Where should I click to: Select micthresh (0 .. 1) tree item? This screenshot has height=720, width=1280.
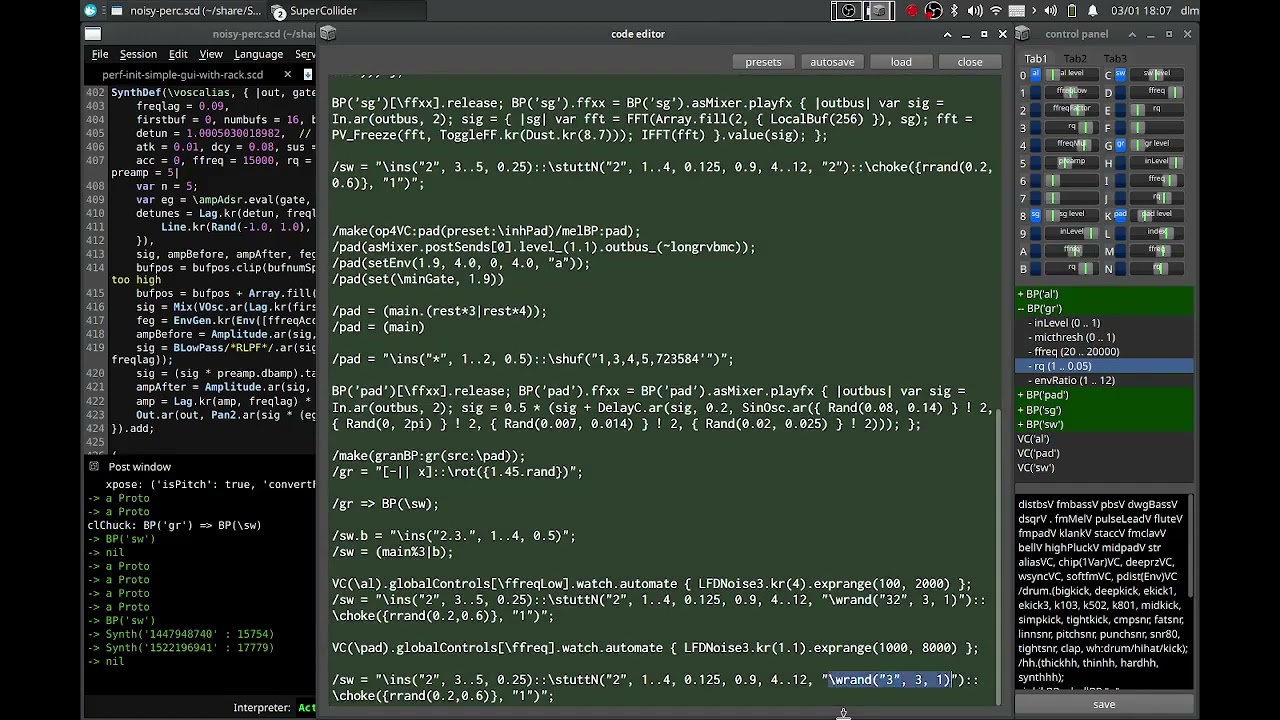pyautogui.click(x=1105, y=337)
